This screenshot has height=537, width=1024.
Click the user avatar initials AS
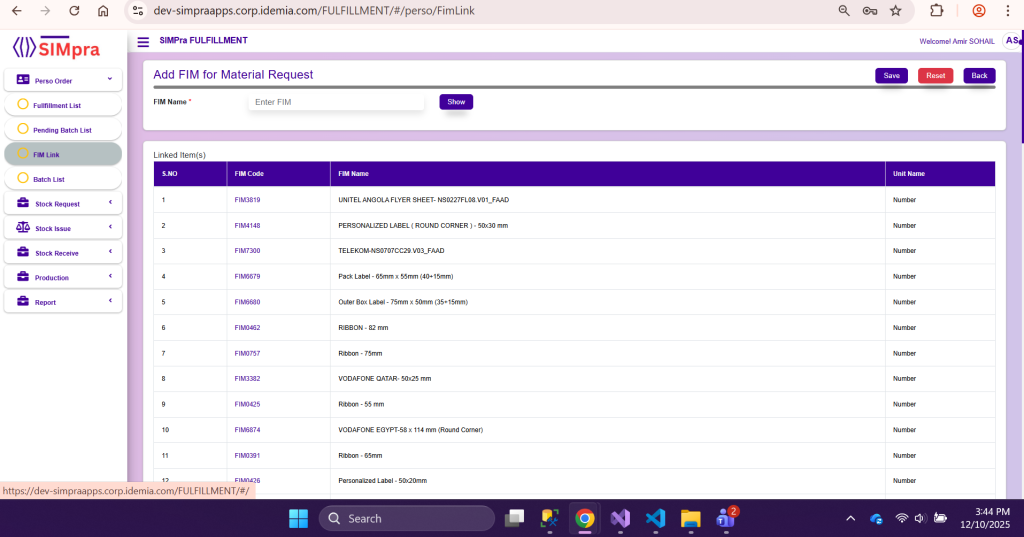[1012, 41]
